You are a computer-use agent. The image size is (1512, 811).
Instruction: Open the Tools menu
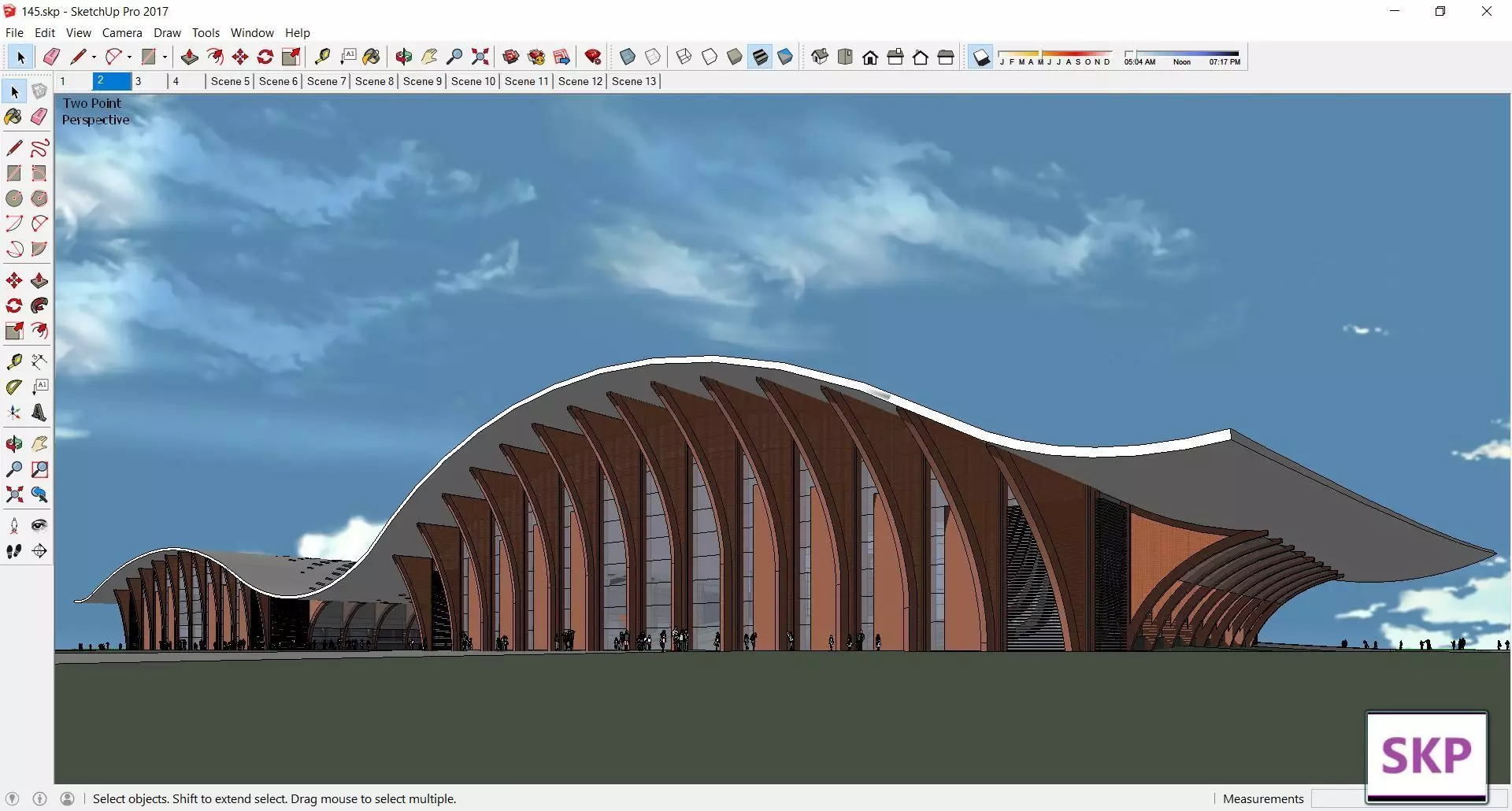point(206,32)
